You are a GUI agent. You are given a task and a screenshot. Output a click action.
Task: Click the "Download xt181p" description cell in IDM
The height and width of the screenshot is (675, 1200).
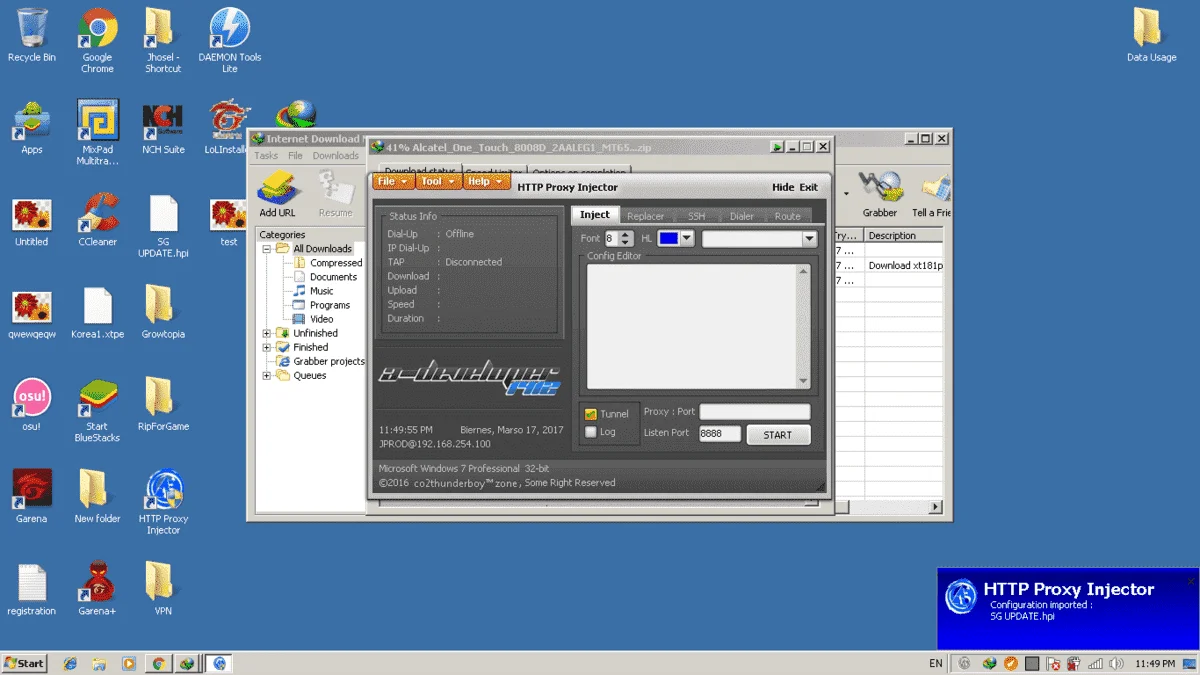[905, 266]
